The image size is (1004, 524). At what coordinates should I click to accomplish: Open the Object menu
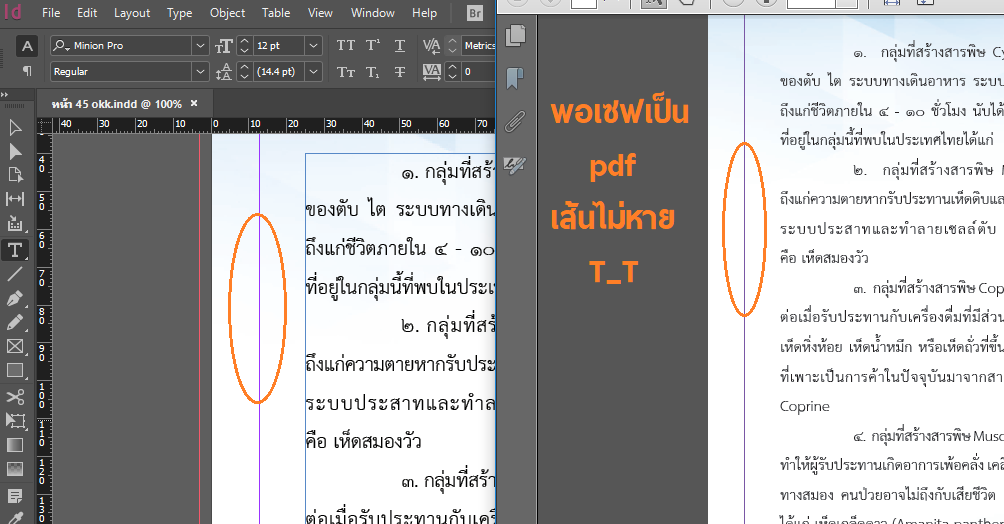[x=227, y=13]
